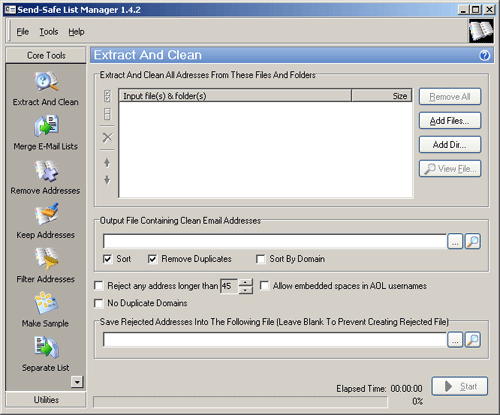Uncheck the Sort checkbox
500x415 pixels.
click(x=107, y=259)
